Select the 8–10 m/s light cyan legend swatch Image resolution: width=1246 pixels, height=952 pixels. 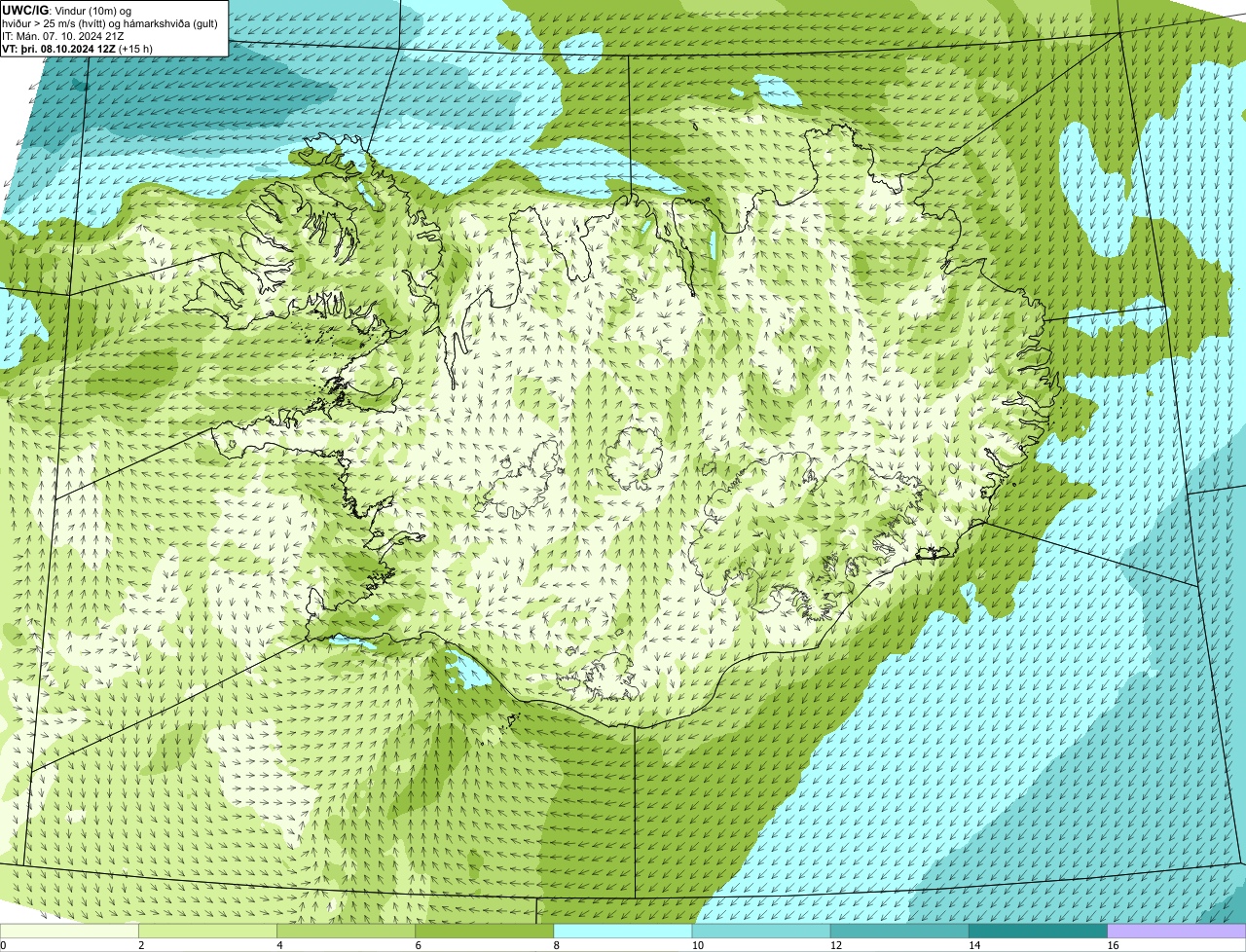pyautogui.click(x=623, y=931)
